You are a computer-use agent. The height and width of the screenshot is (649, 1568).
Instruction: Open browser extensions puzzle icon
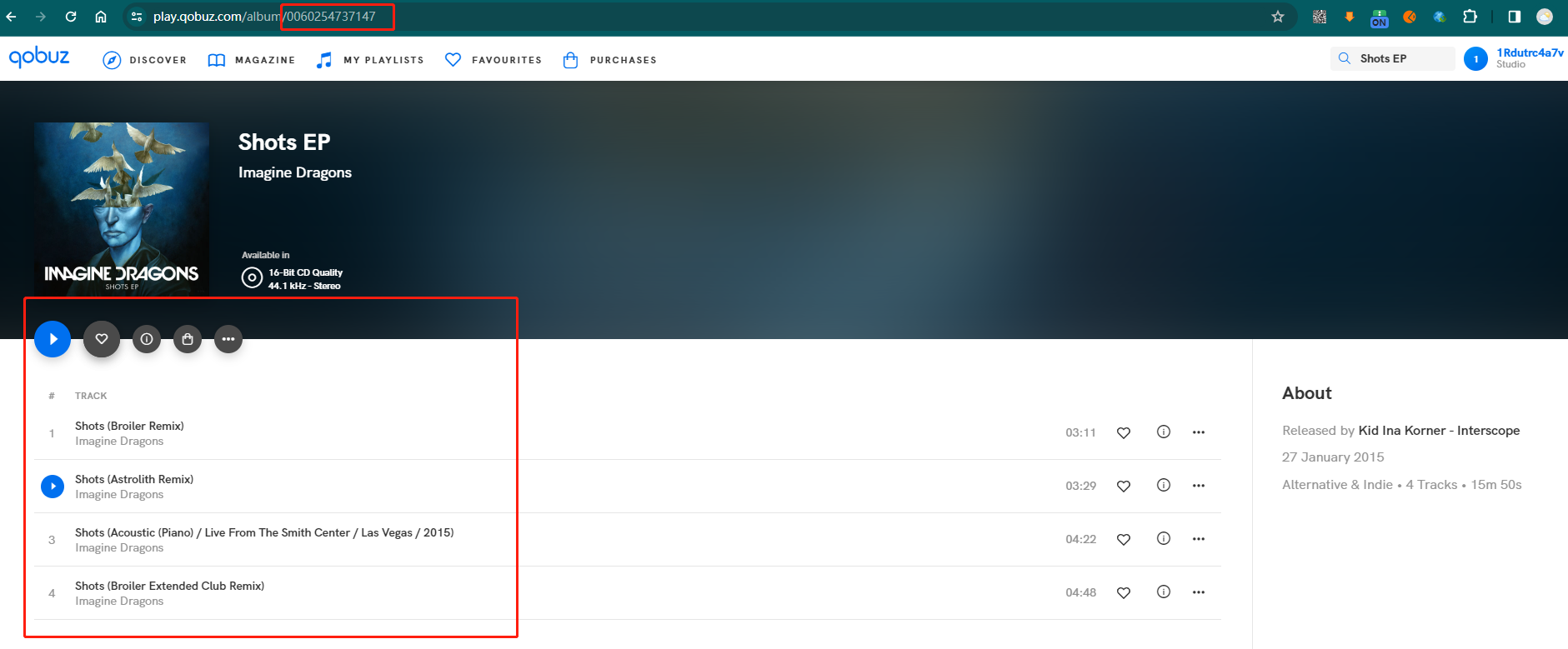1470,17
